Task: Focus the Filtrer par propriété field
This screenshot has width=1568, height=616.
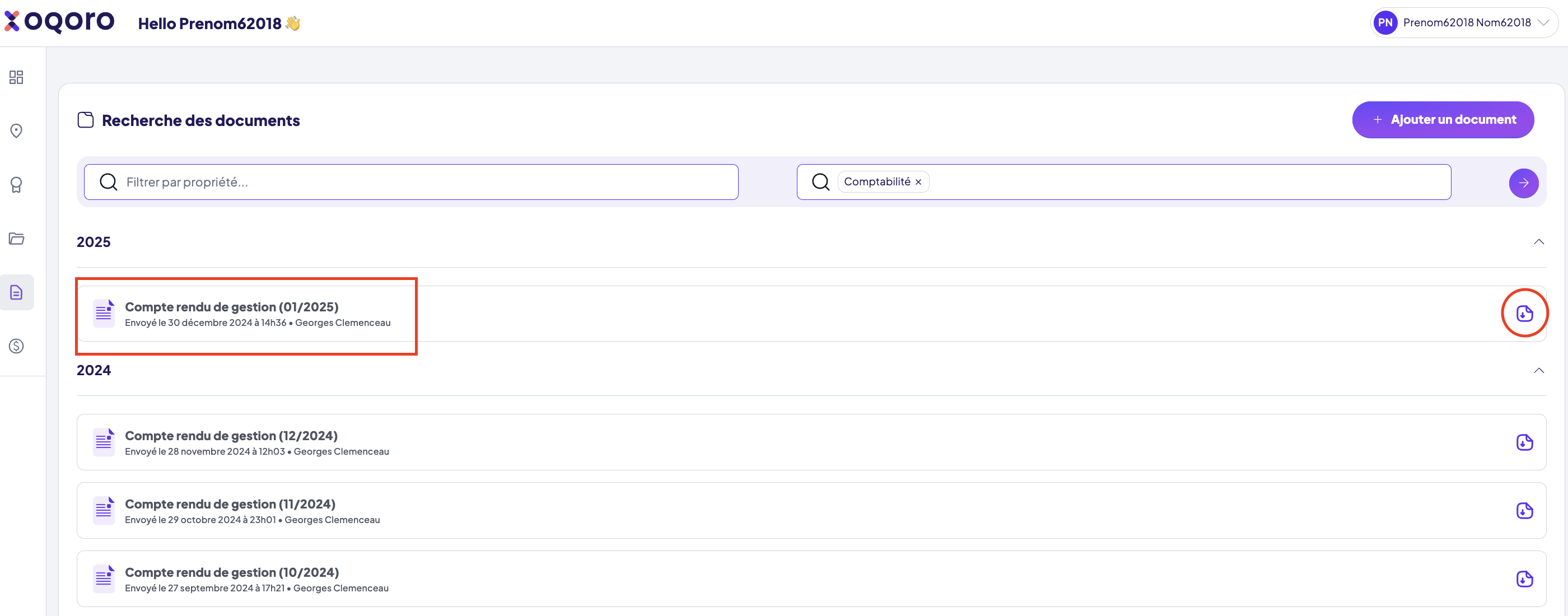Action: click(x=411, y=182)
